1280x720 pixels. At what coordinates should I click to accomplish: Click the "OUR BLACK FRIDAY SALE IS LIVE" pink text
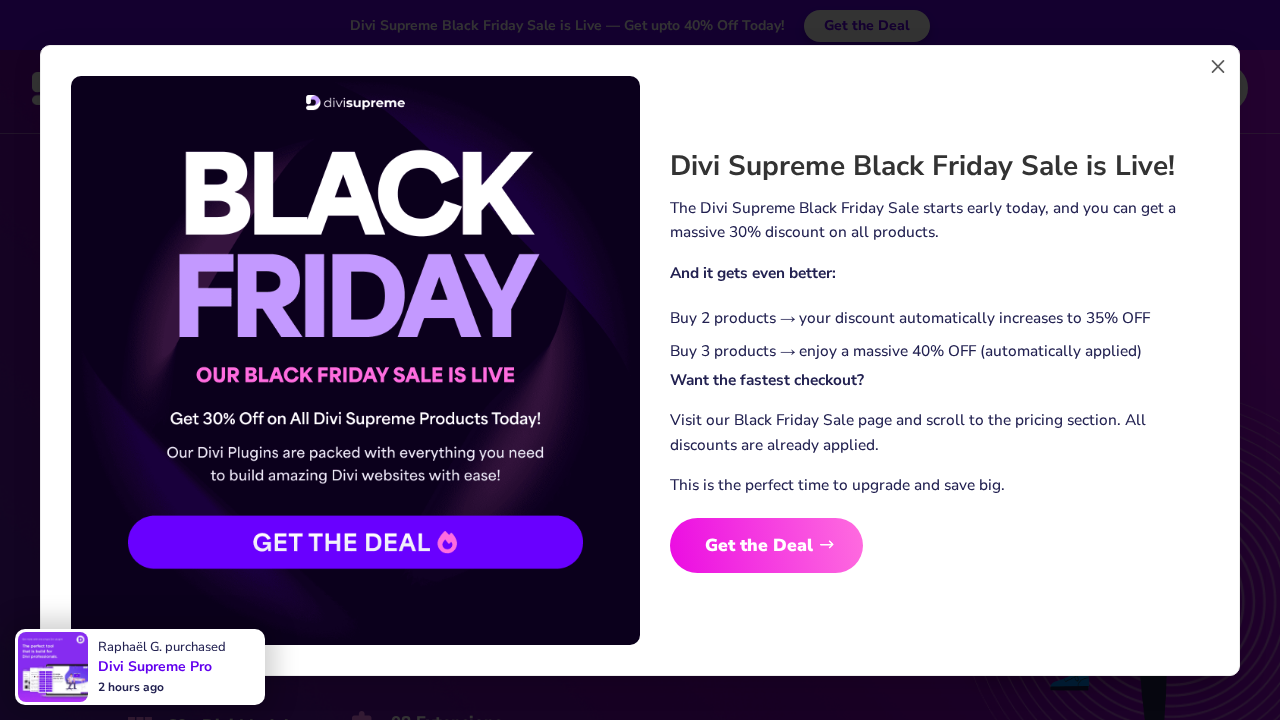click(x=355, y=376)
